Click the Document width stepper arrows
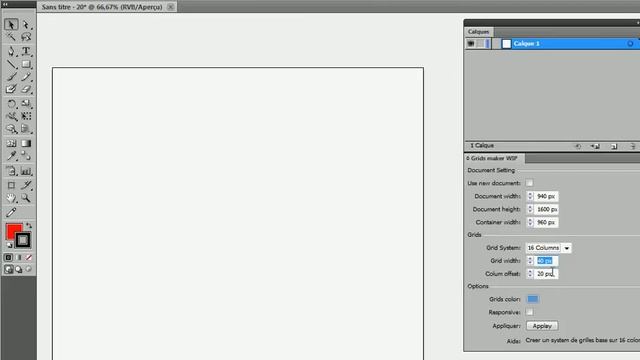The image size is (640, 360). 530,196
